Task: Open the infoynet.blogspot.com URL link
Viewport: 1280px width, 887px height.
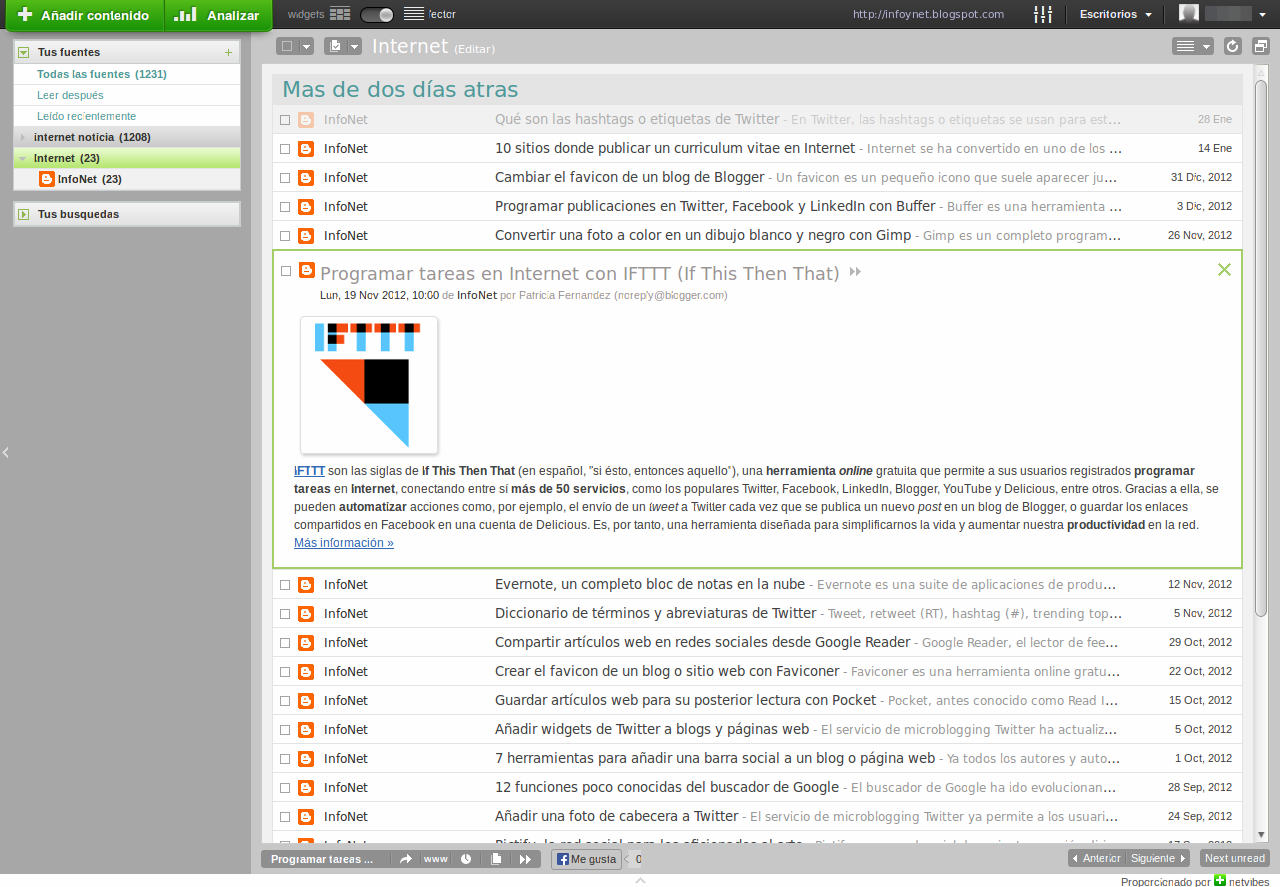Action: click(928, 15)
